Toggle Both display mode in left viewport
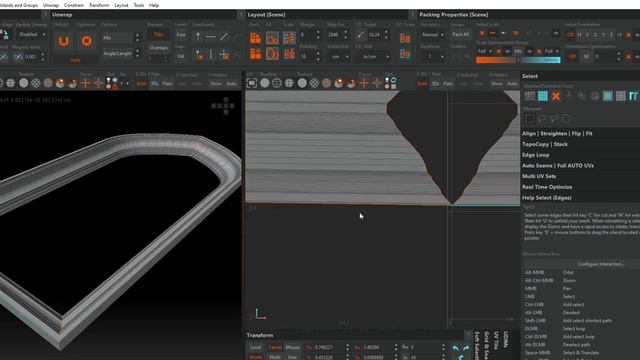 pyautogui.click(x=142, y=84)
